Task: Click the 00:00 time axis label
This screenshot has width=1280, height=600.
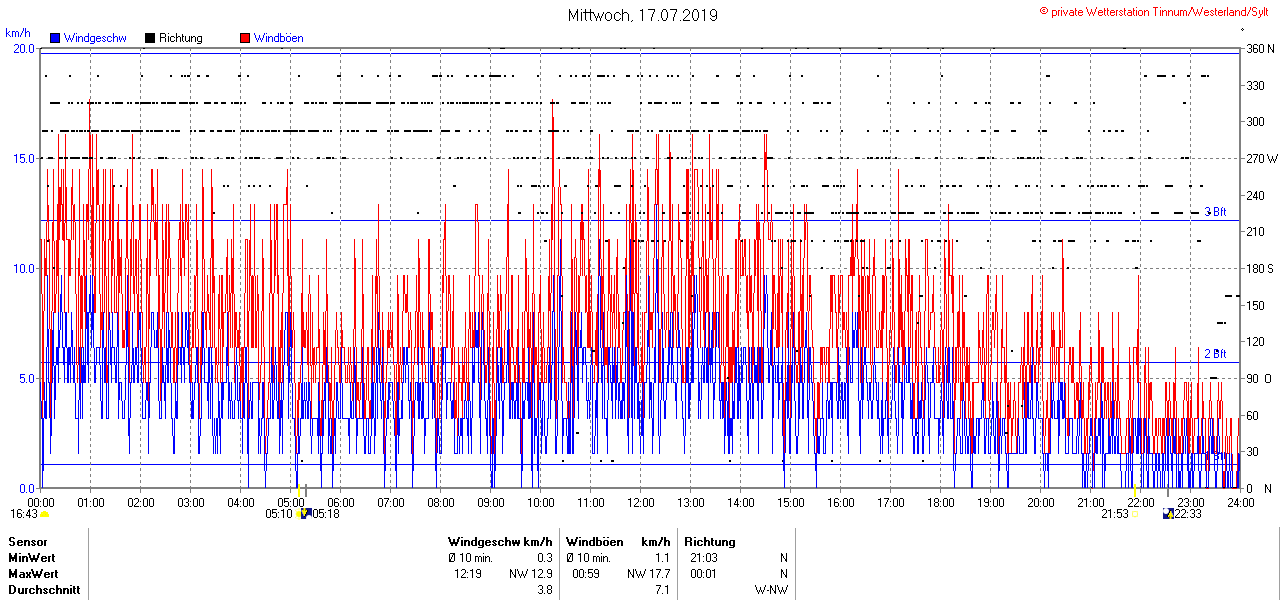Action: click(41, 502)
